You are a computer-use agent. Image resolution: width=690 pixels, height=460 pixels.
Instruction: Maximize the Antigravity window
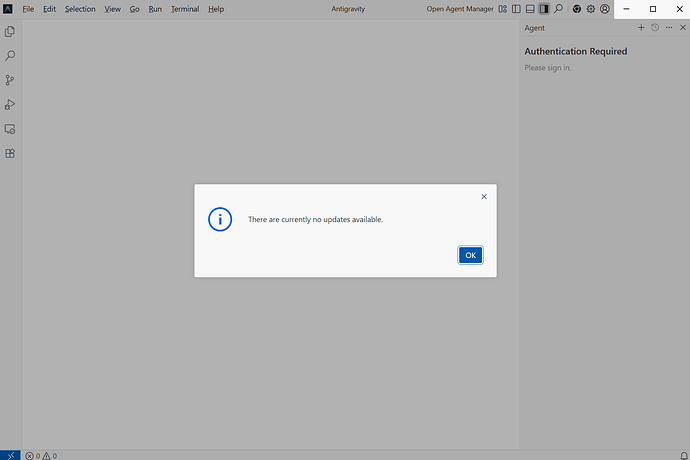(653, 9)
